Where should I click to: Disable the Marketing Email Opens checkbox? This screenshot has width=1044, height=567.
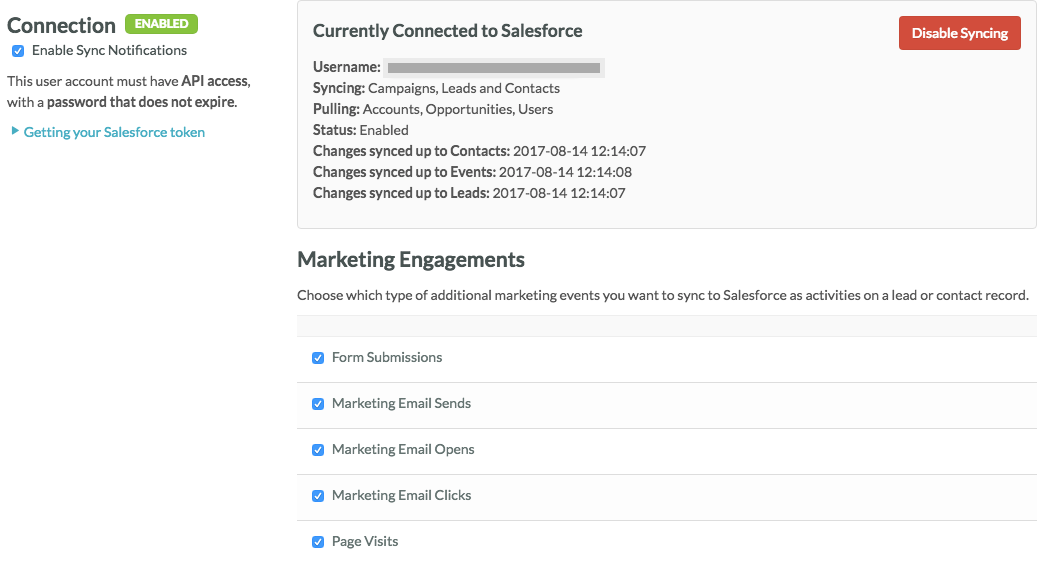318,450
